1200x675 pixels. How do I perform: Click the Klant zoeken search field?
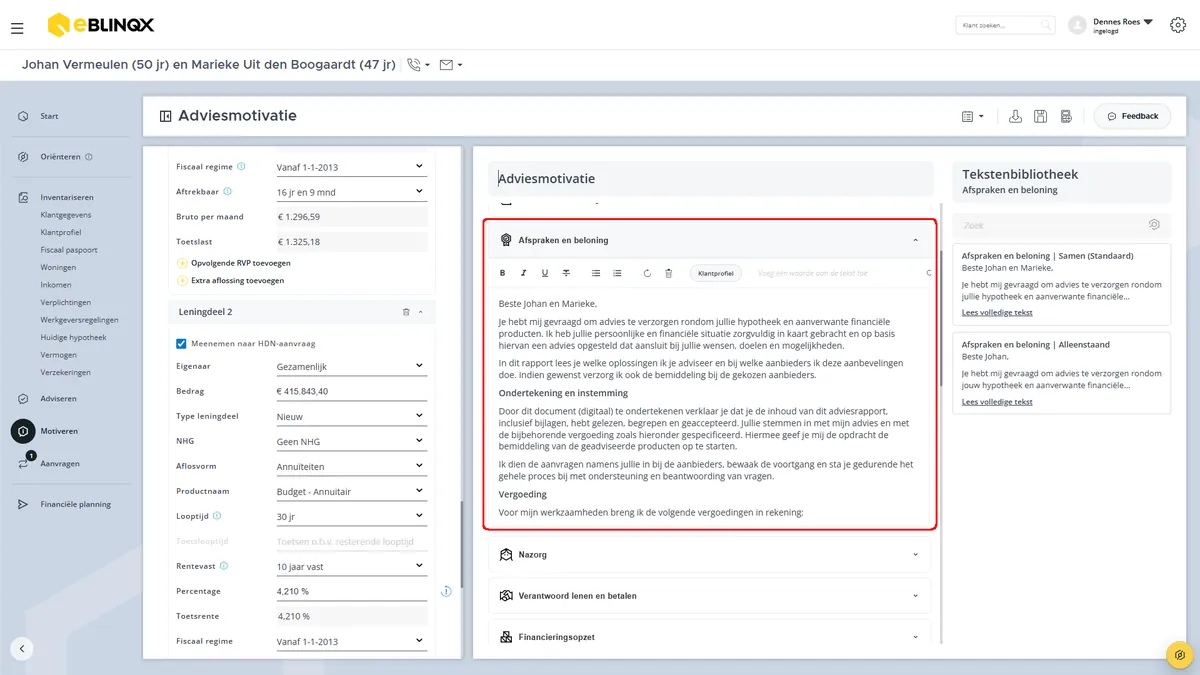pyautogui.click(x=1006, y=25)
